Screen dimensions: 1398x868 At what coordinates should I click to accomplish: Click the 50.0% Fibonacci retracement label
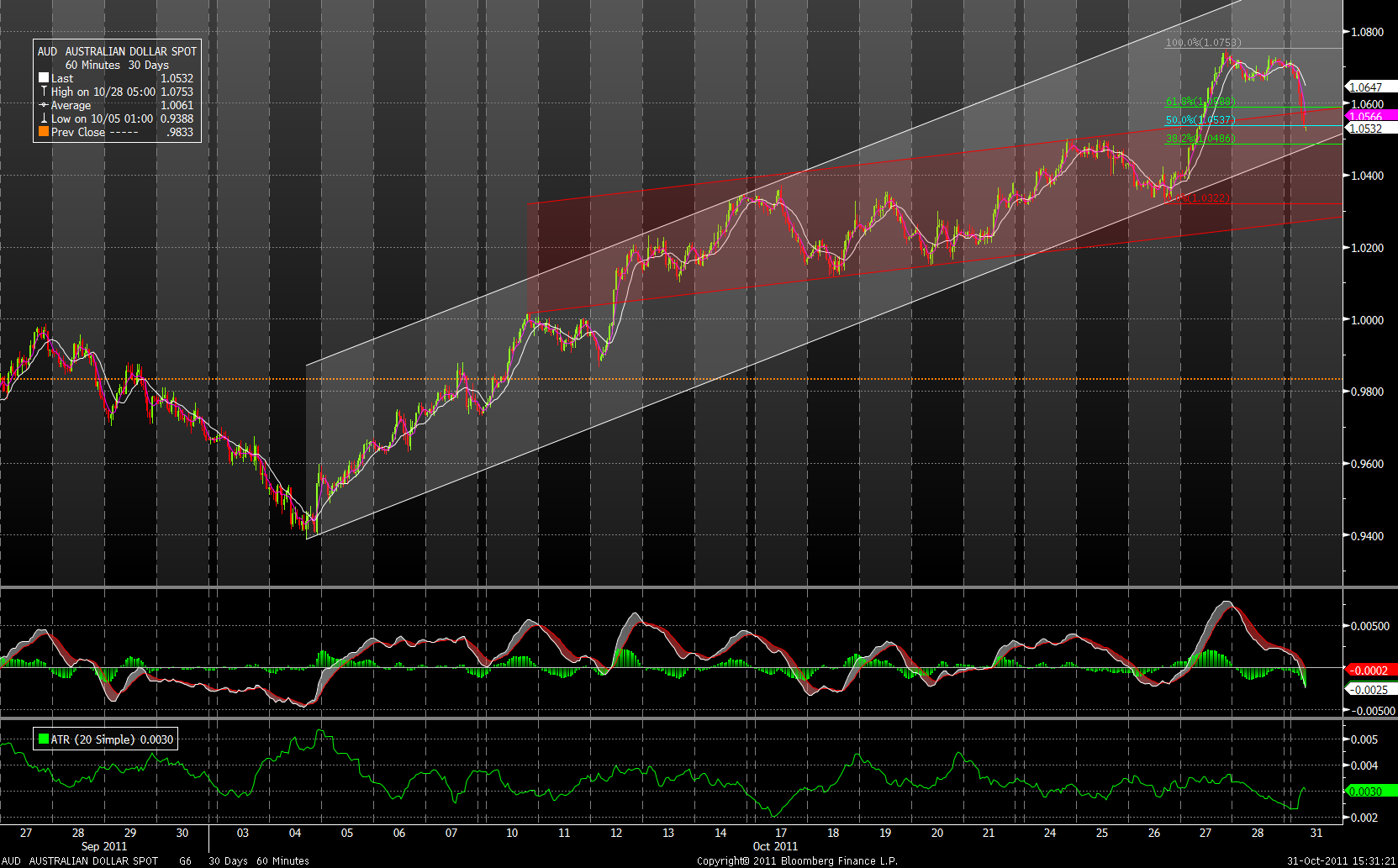tap(1200, 120)
